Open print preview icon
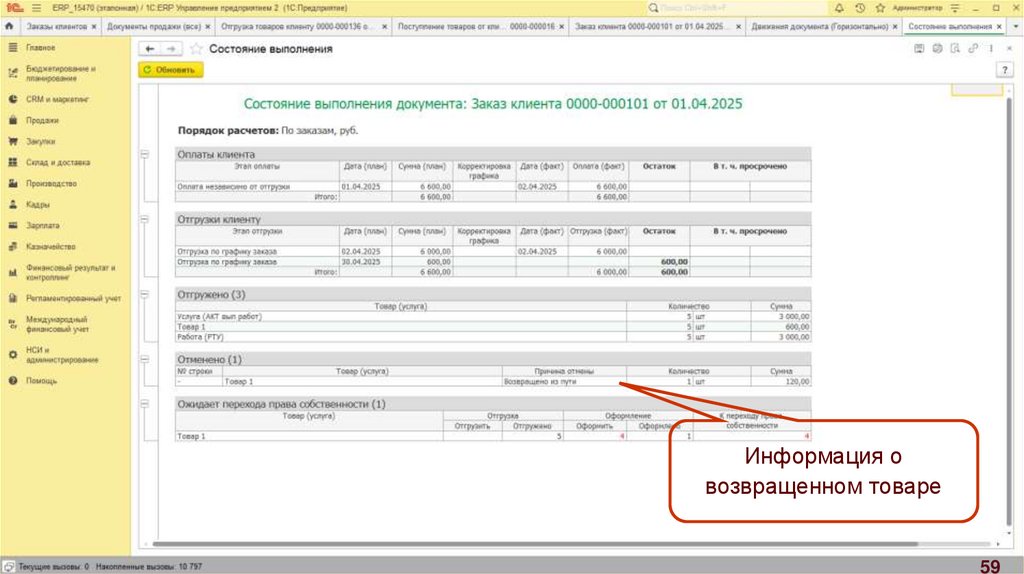 [x=955, y=49]
